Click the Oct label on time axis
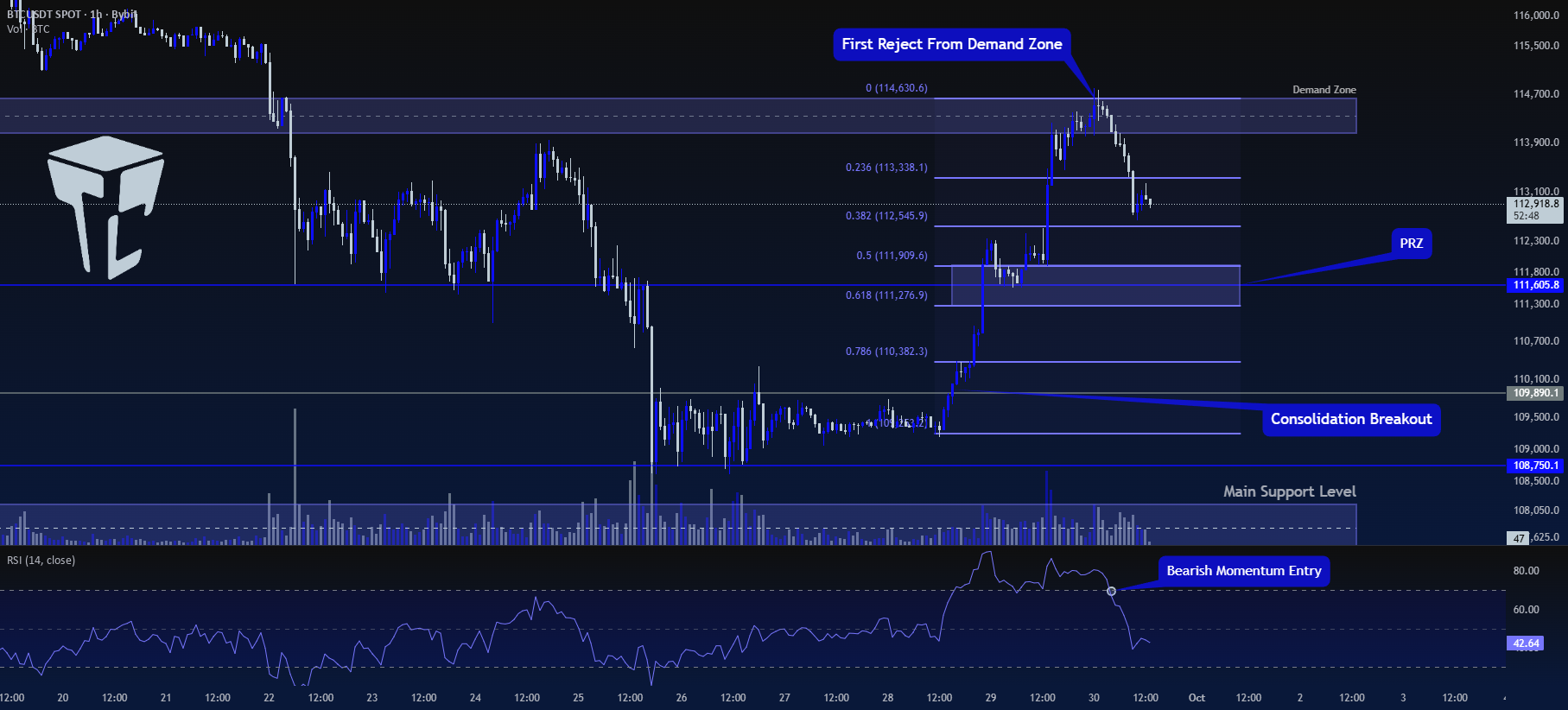This screenshot has height=710, width=1568. pos(1197,698)
